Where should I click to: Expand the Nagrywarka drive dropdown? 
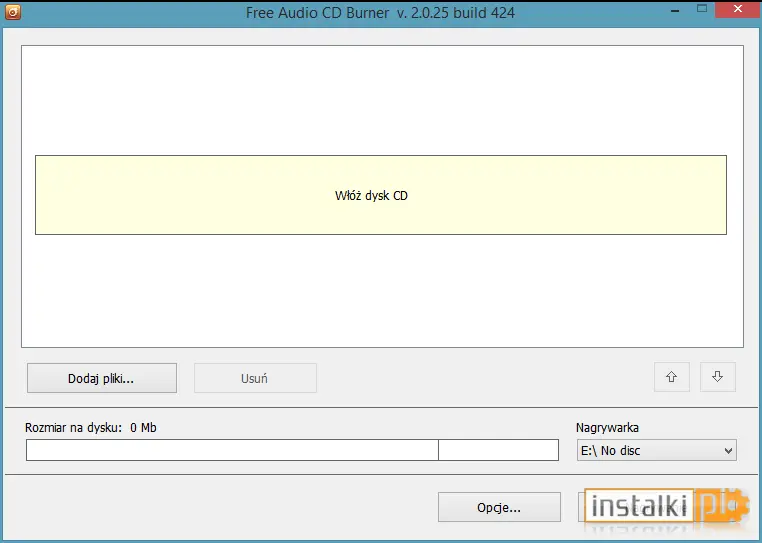[x=657, y=450]
